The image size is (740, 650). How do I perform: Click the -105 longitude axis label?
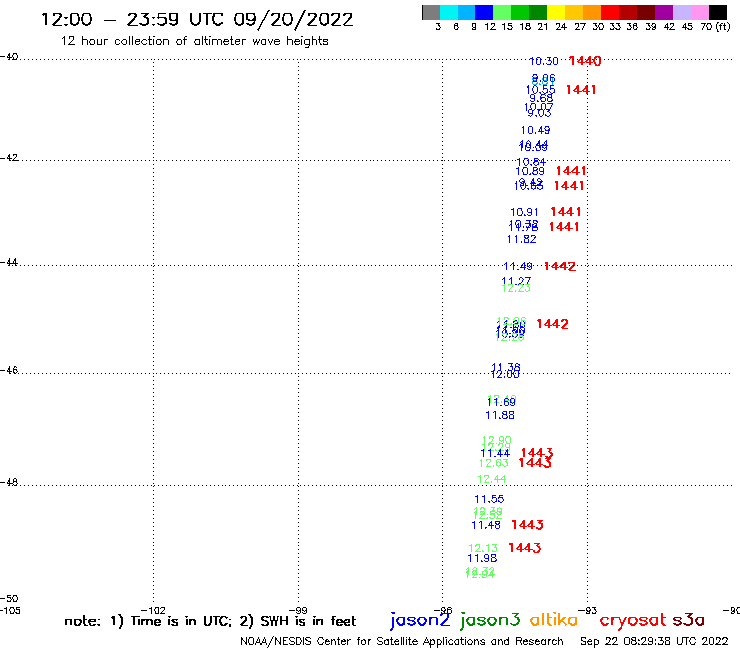(x=10, y=611)
